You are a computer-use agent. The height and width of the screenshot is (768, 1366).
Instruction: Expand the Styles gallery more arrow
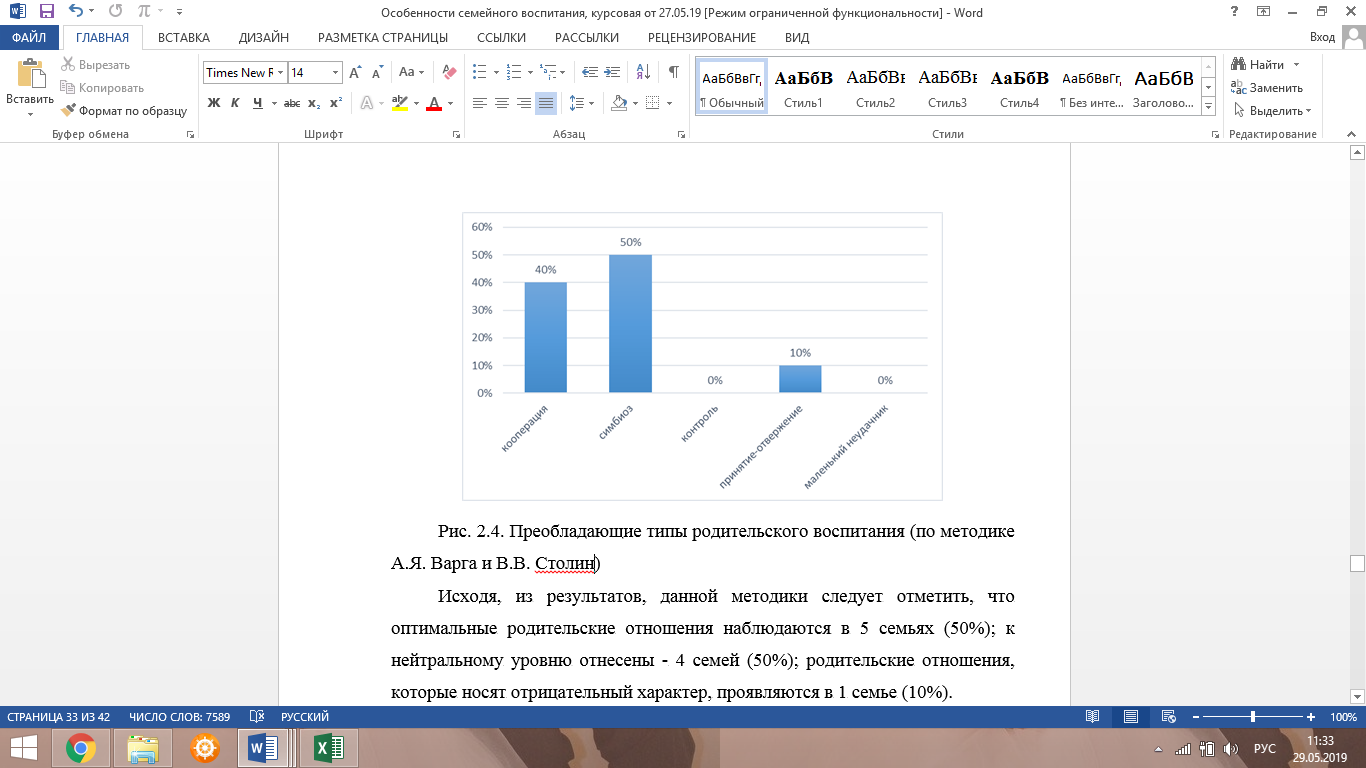1208,106
